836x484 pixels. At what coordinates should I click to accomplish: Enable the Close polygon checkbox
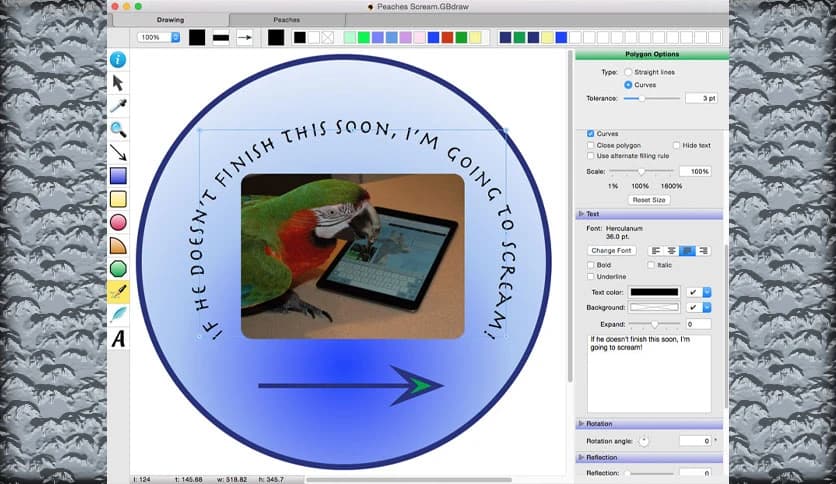point(591,145)
